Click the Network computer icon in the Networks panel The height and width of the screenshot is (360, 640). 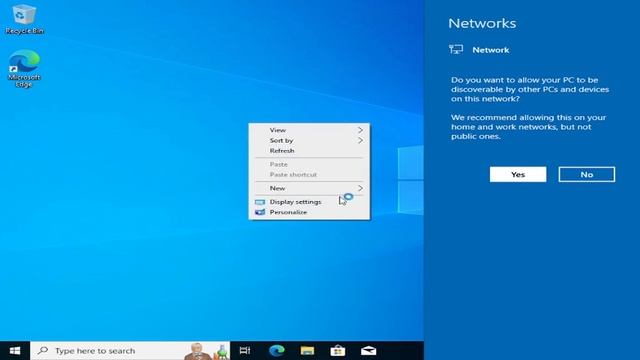click(x=456, y=50)
